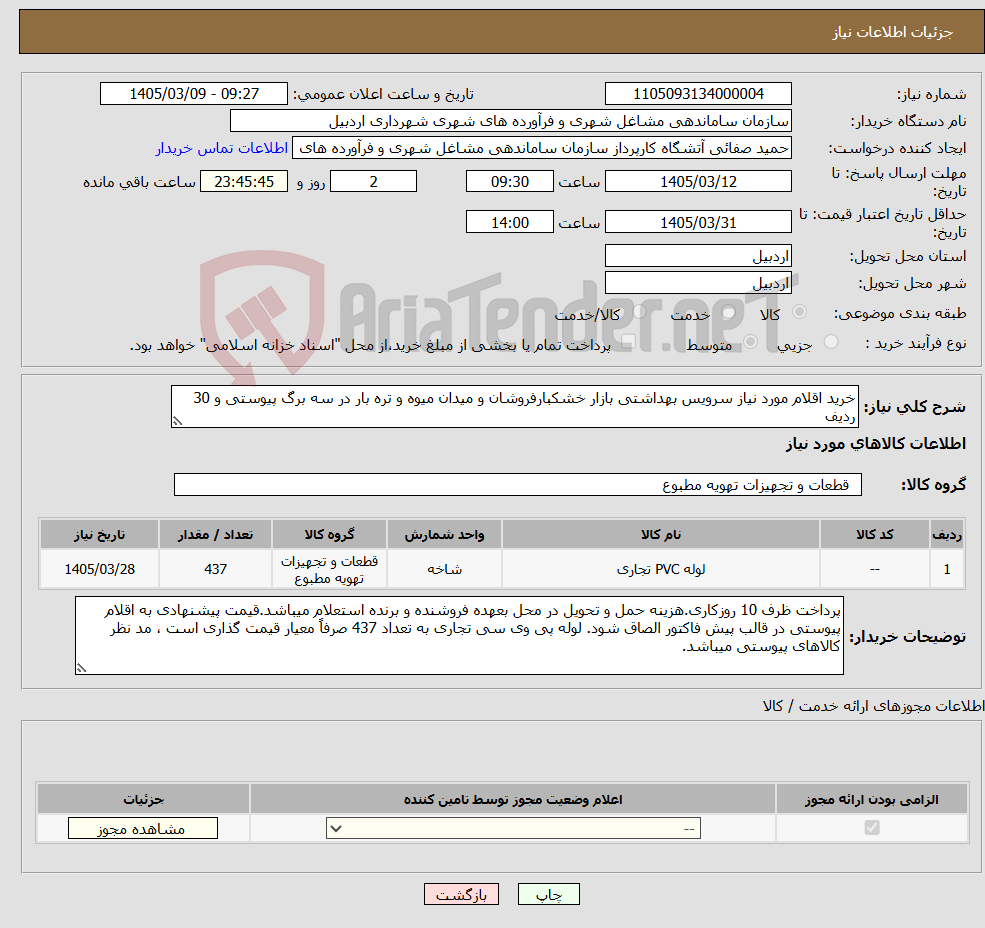Viewport: 985px width, 928px height.
Task: Select the کالا radio button
Action: 800,312
